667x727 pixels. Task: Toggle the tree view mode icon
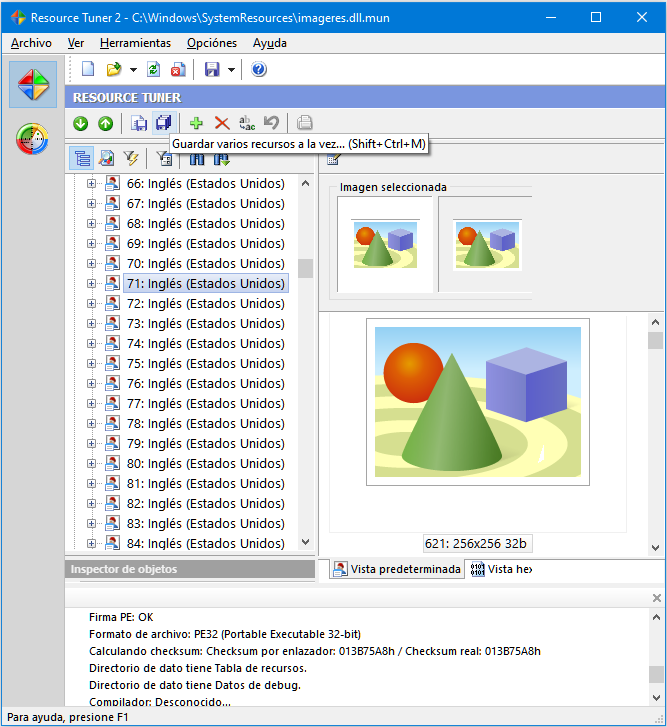(x=82, y=159)
